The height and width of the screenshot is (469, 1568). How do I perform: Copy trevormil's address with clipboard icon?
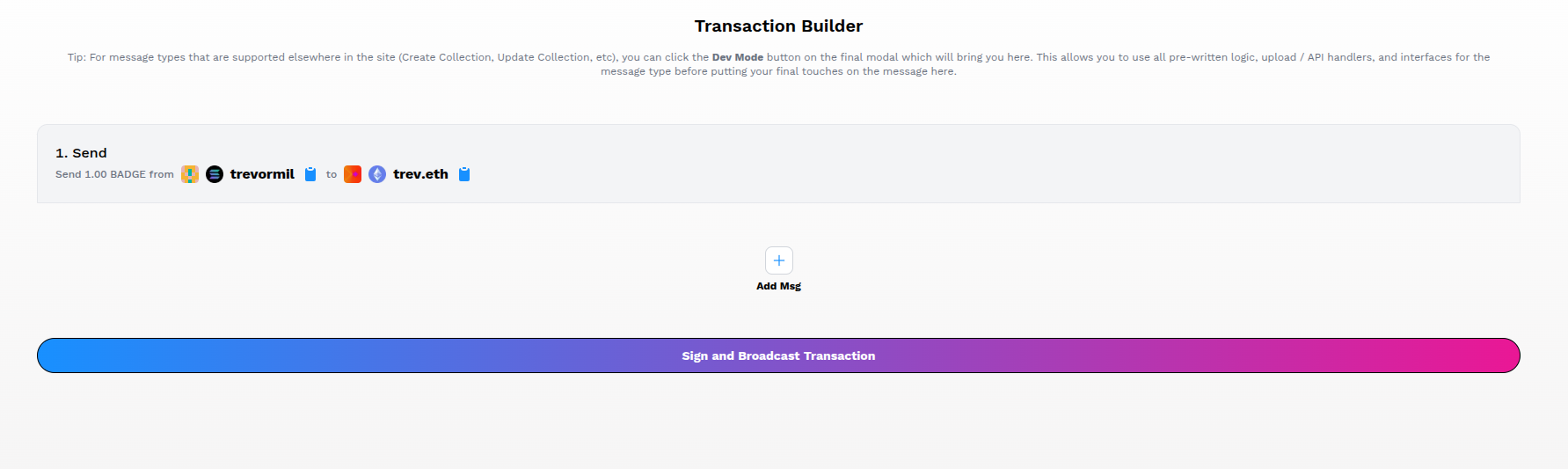tap(310, 174)
